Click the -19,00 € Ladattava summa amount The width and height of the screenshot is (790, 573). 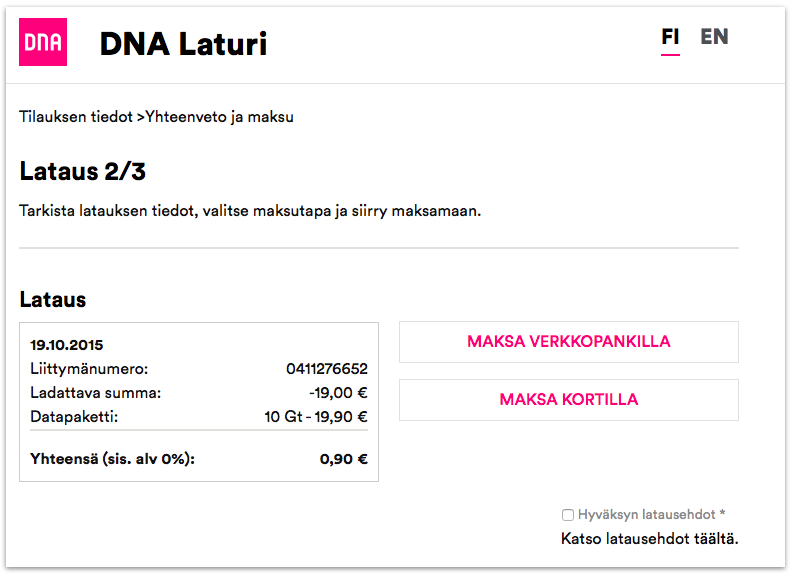[x=338, y=393]
